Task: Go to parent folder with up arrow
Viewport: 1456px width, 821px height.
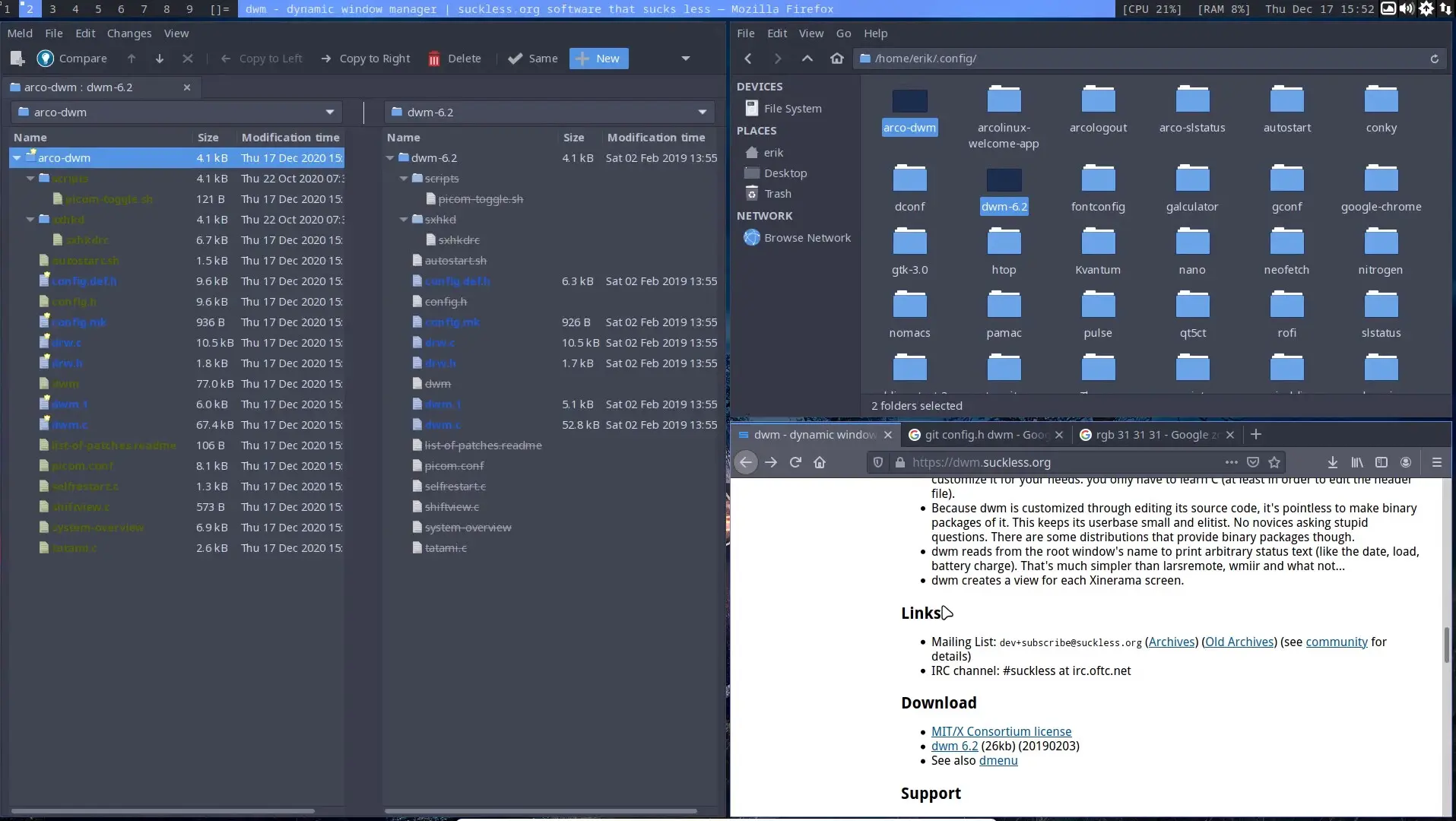Action: click(807, 59)
